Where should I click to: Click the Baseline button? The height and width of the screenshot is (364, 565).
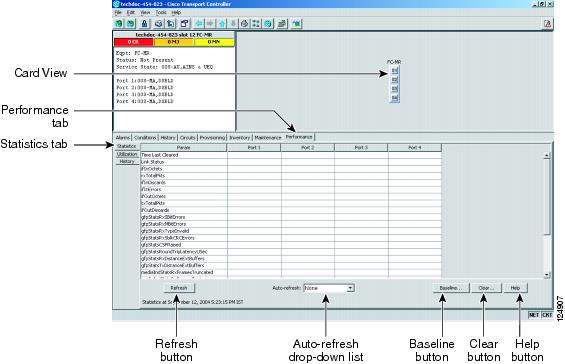tap(451, 288)
